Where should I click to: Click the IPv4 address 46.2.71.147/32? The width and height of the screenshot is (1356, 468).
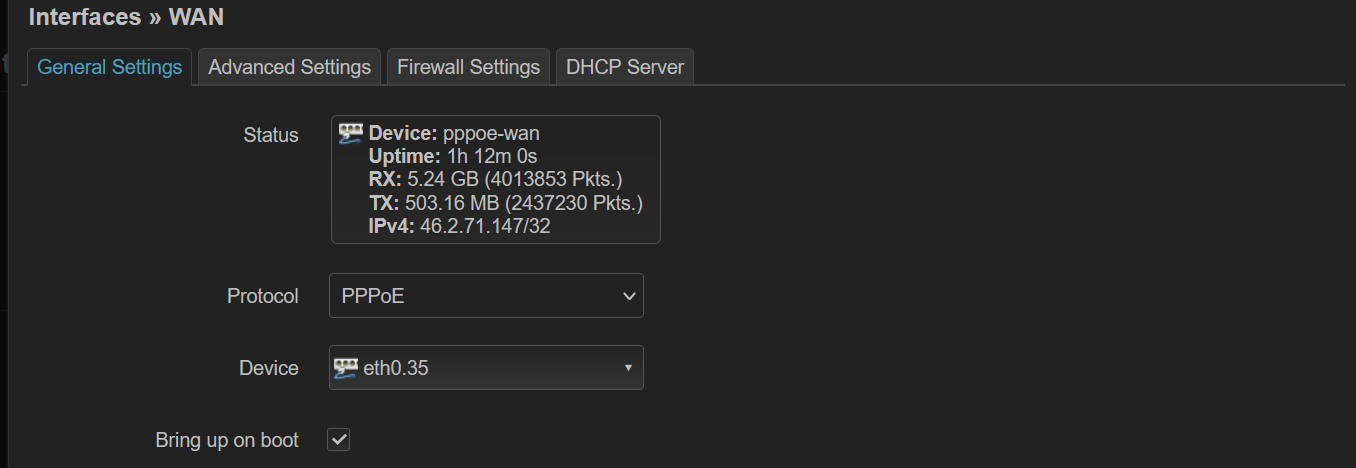point(485,226)
